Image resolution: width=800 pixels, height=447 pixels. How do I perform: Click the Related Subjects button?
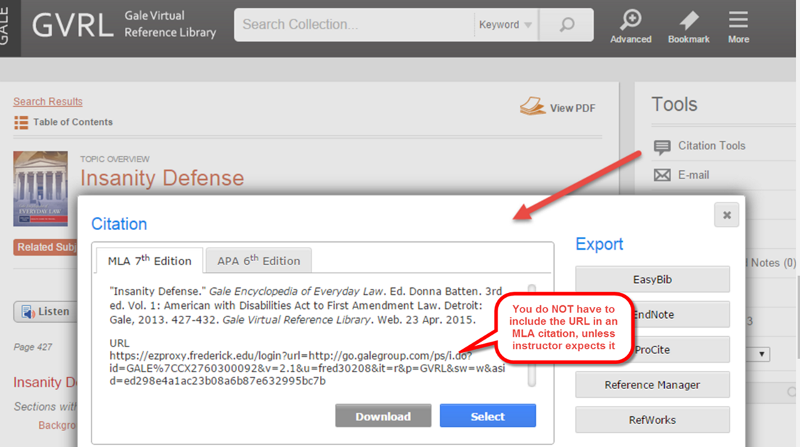[x=45, y=247]
